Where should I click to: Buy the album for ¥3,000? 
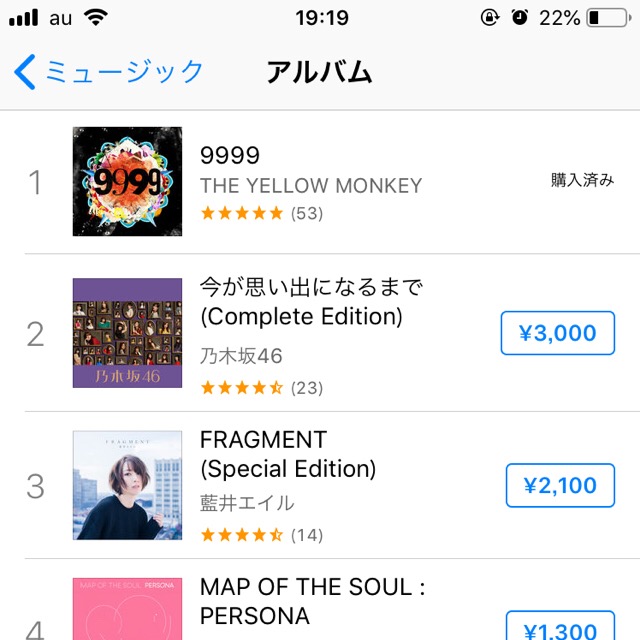point(556,333)
